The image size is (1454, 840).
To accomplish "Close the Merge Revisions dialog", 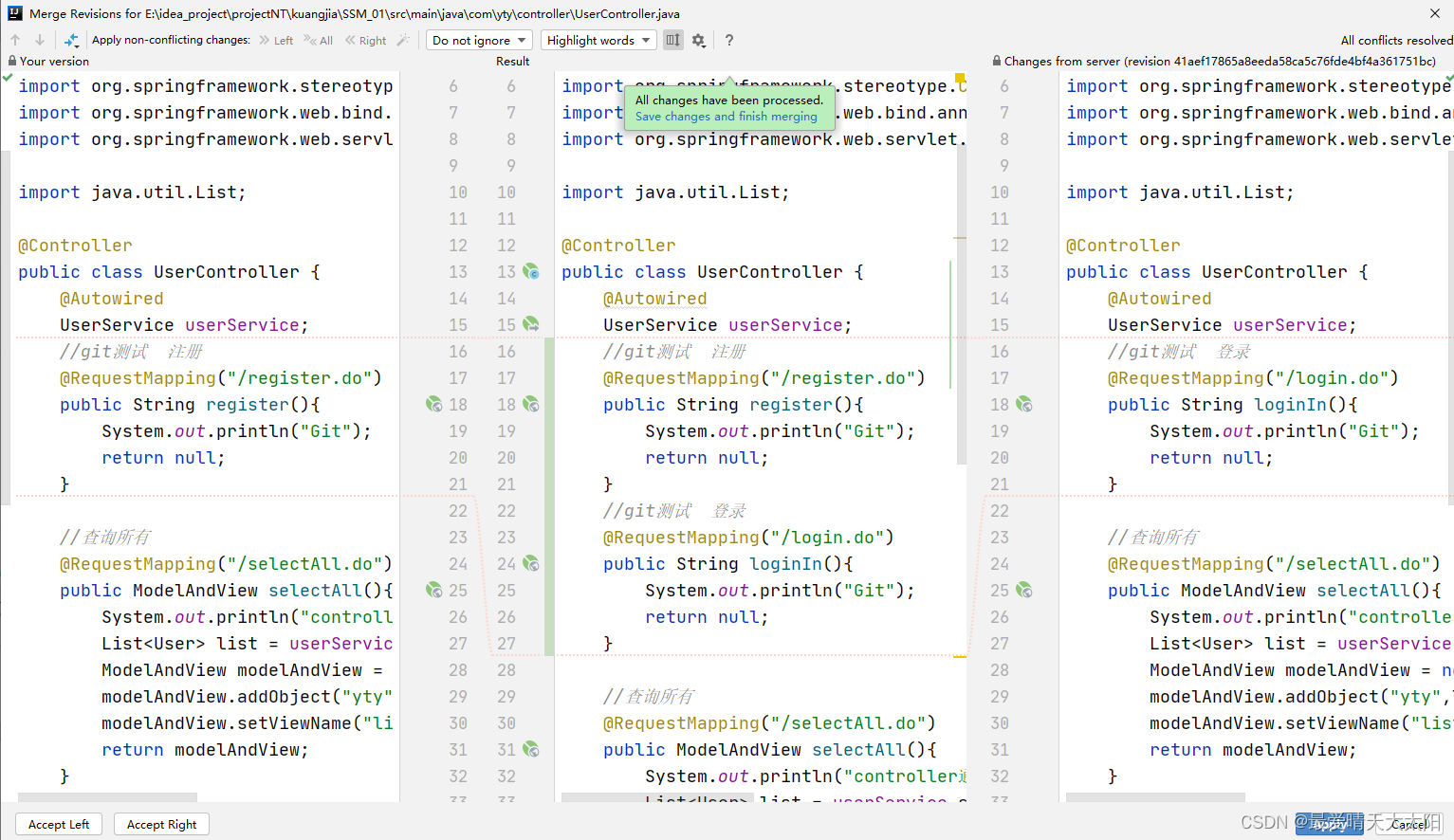I will pyautogui.click(x=1435, y=13).
